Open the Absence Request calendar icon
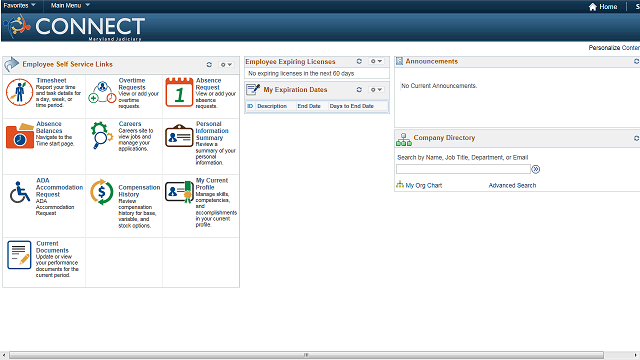640x360 pixels. pos(179,92)
